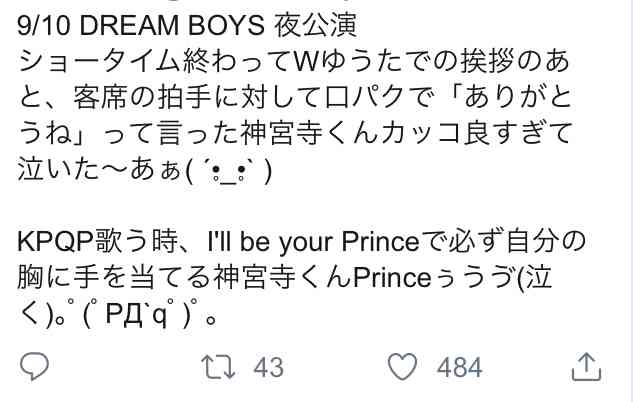633x402 pixels.
Task: Click the retweet count 43
Action: (x=268, y=368)
